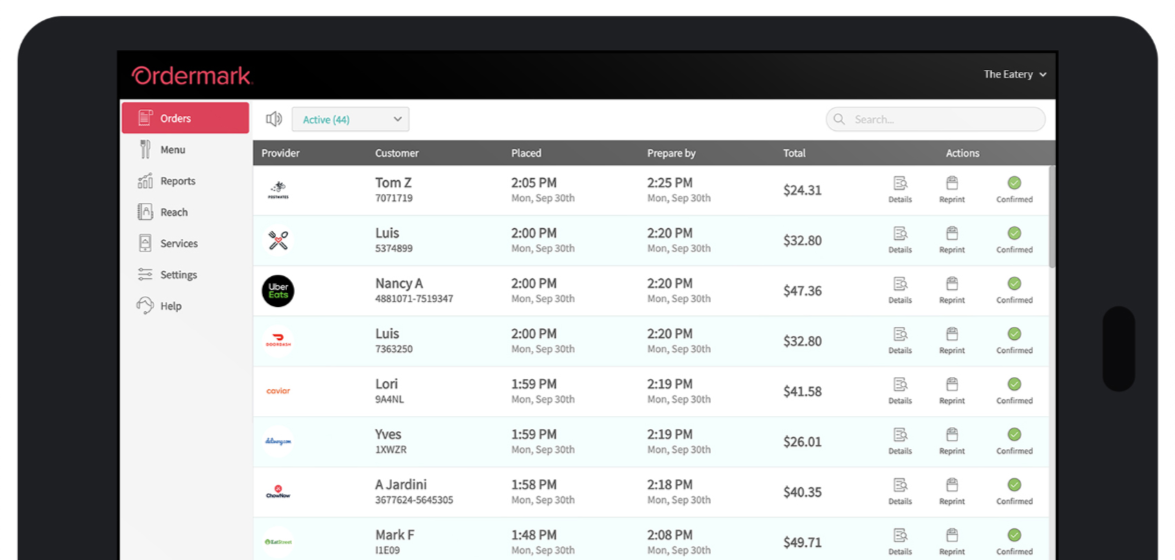The image size is (1175, 560).
Task: Select order number 4881071-7519347
Action: point(414,298)
